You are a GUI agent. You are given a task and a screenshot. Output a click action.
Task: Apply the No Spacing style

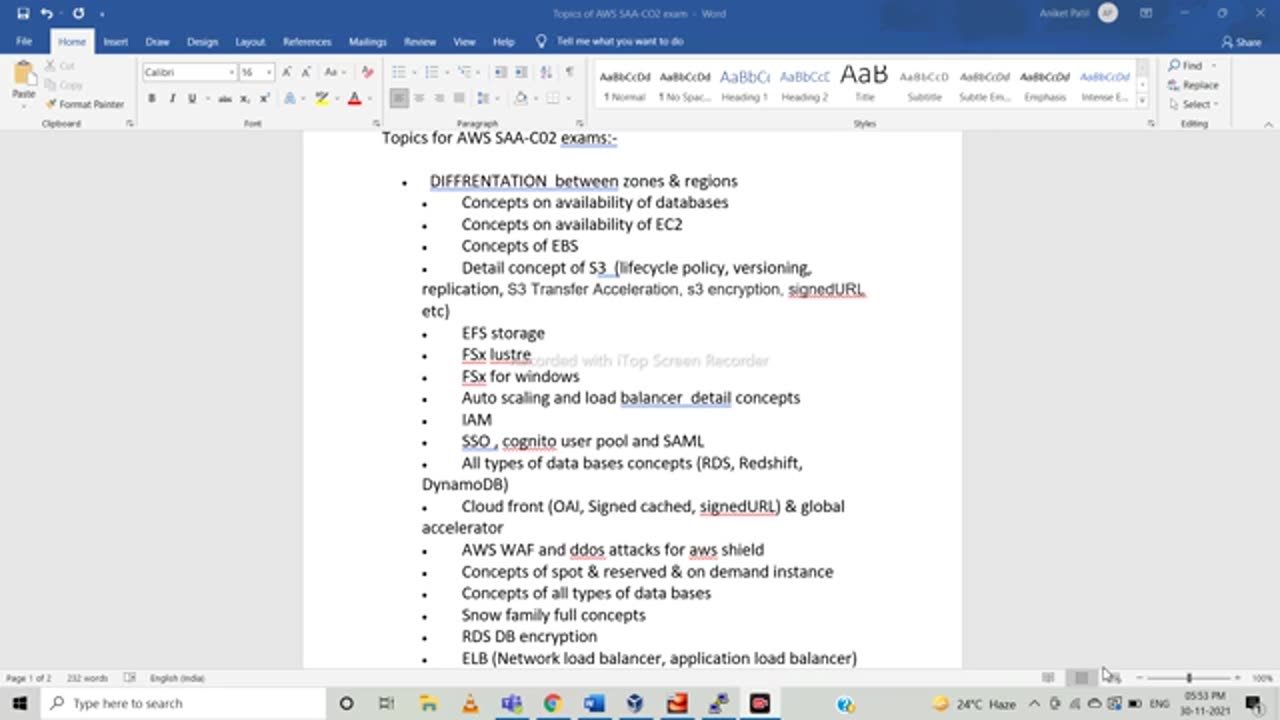685,84
